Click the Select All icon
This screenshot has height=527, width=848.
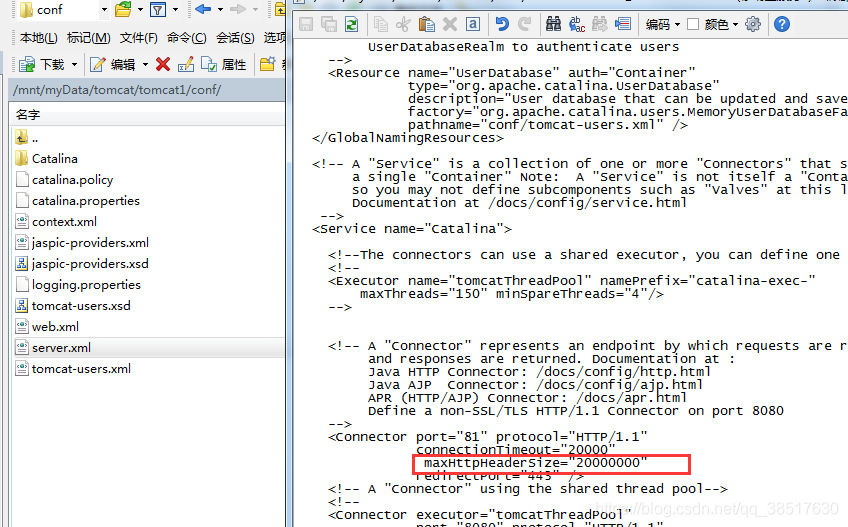coord(473,24)
